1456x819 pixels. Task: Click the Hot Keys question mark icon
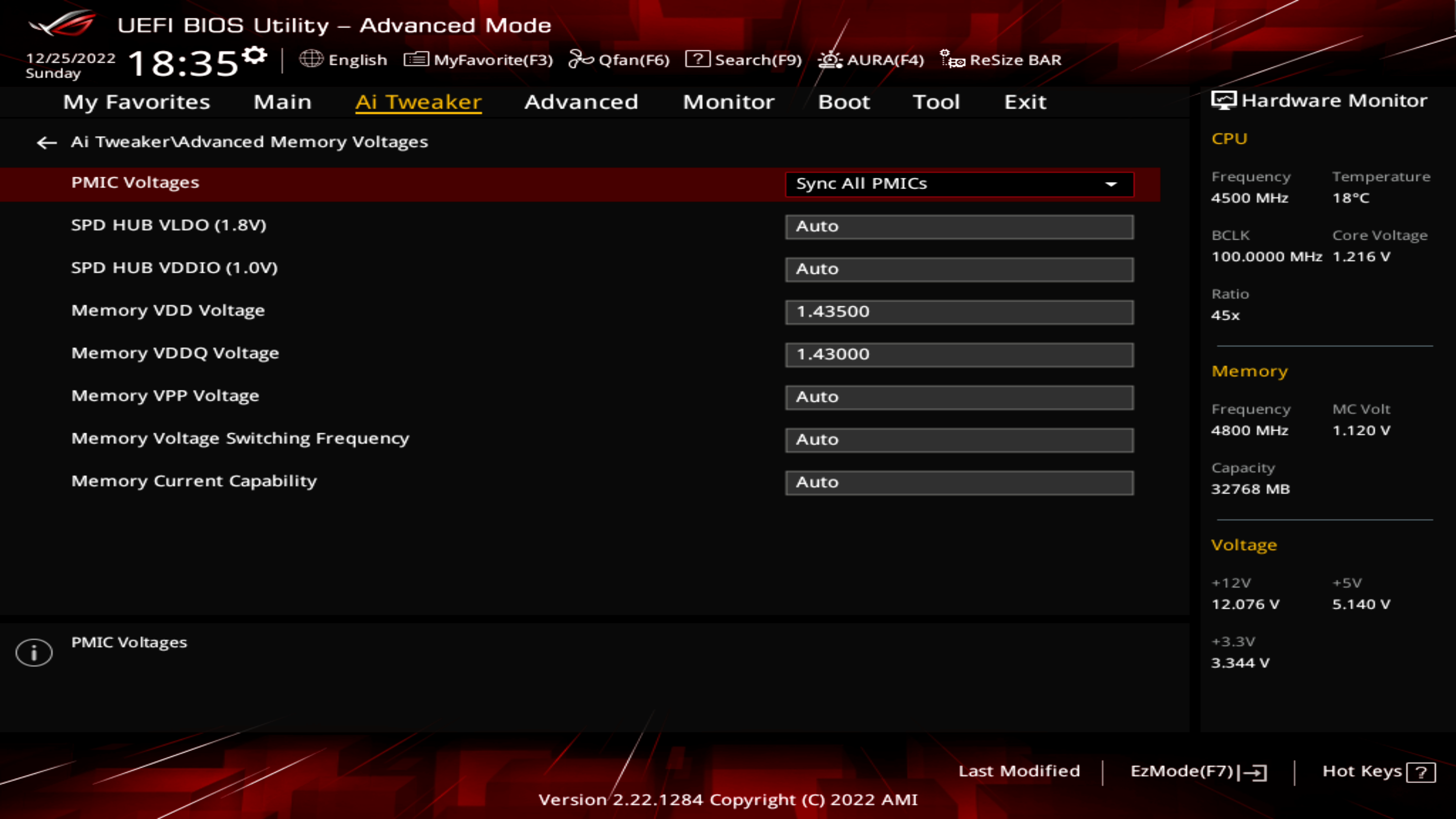1420,772
